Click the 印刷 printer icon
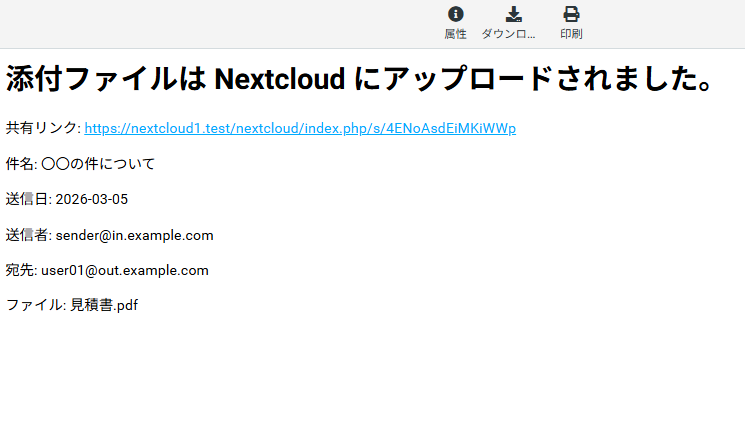The height and width of the screenshot is (421, 745). [571, 14]
